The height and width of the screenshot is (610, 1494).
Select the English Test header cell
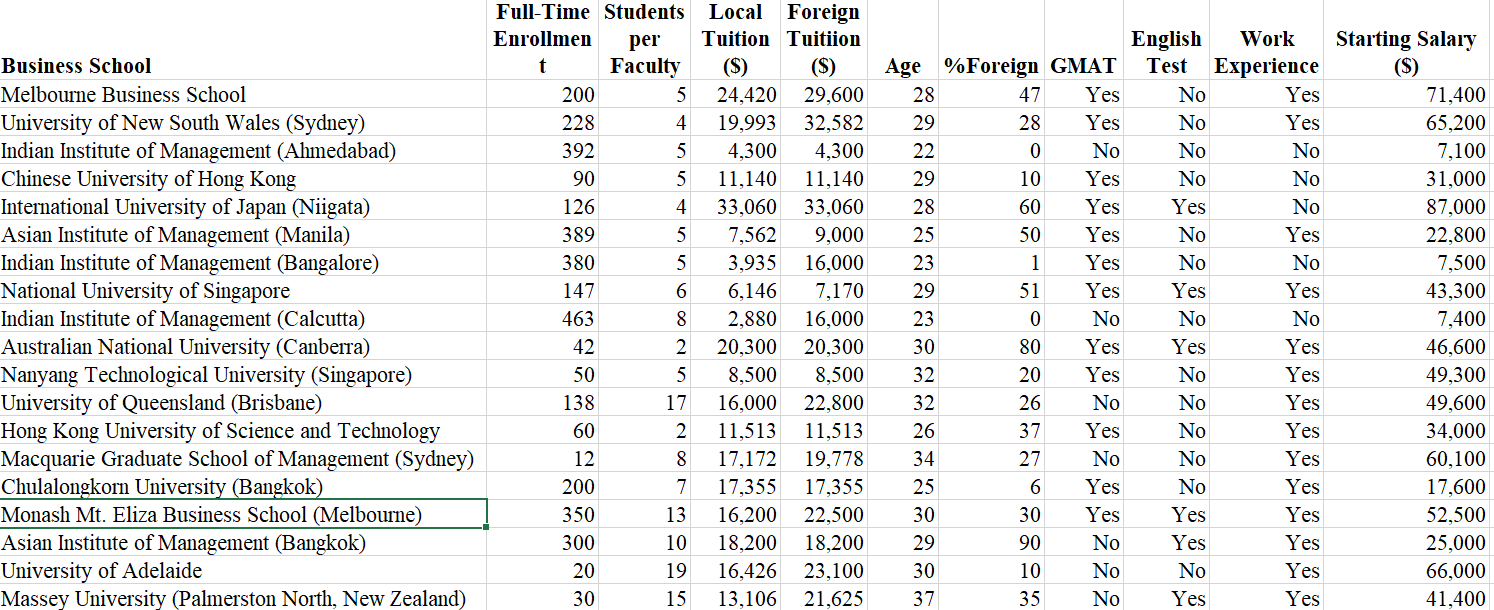[x=1166, y=40]
